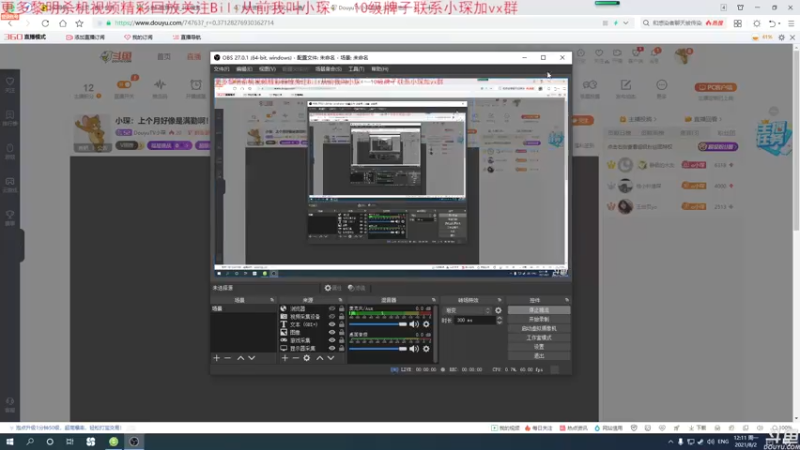Remove selected scene with minus icon
The height and width of the screenshot is (450, 800).
point(228,358)
